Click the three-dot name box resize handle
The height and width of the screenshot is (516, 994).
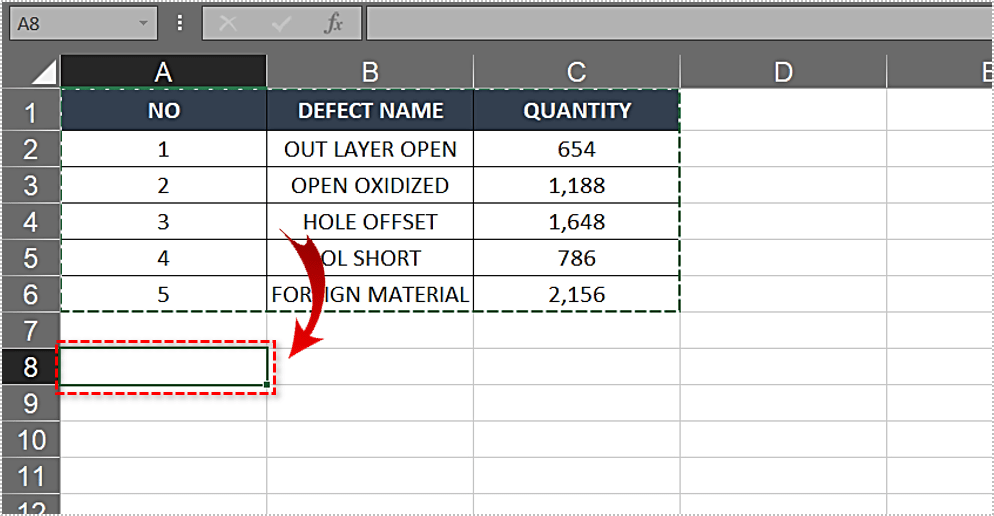(x=180, y=23)
